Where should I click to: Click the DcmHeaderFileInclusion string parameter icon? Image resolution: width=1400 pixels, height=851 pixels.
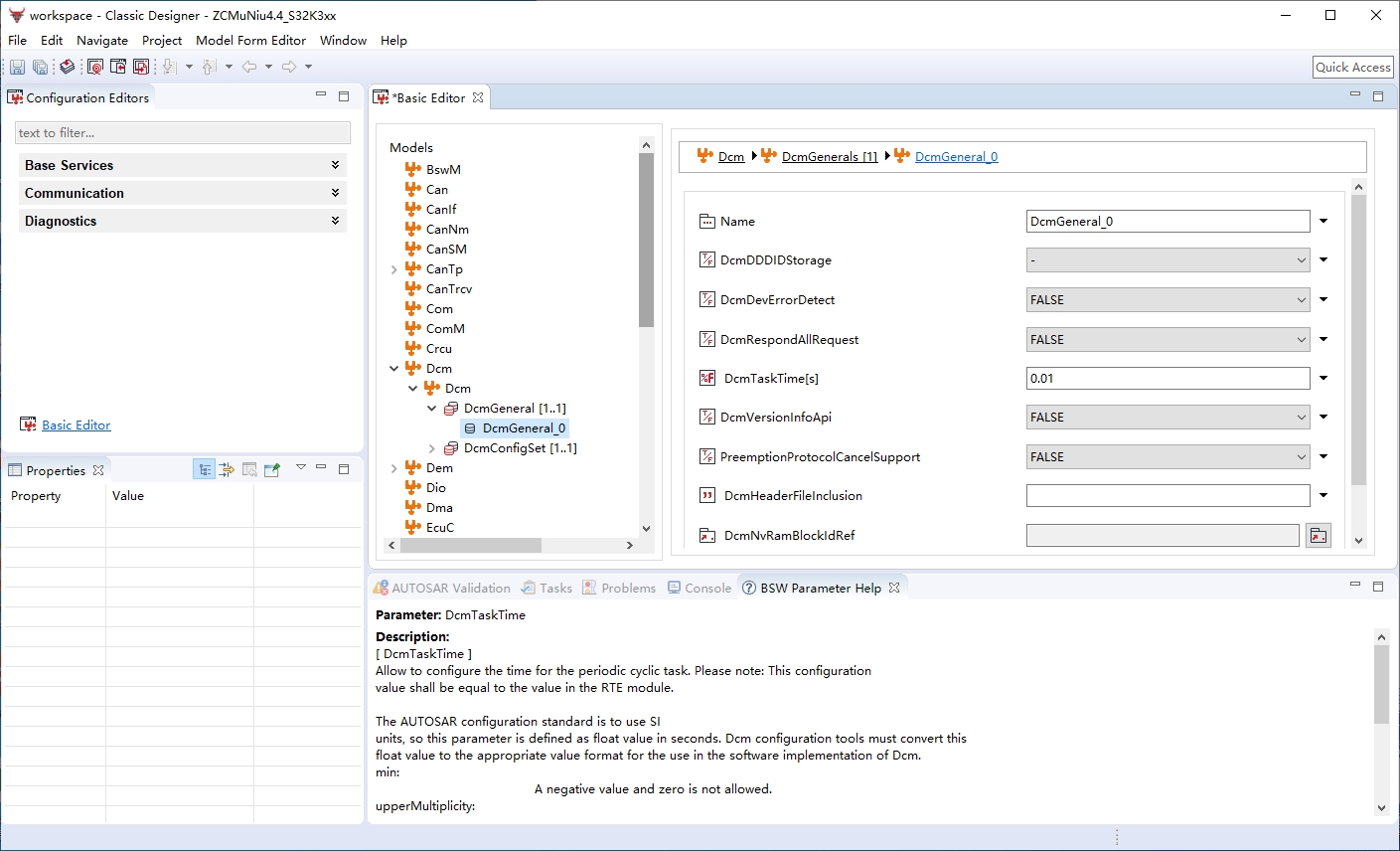click(707, 495)
